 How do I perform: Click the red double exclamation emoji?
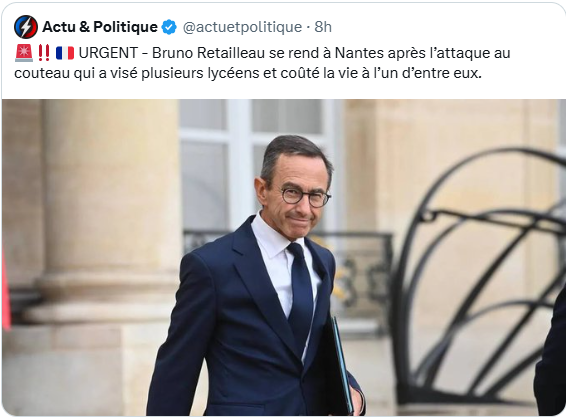point(44,53)
